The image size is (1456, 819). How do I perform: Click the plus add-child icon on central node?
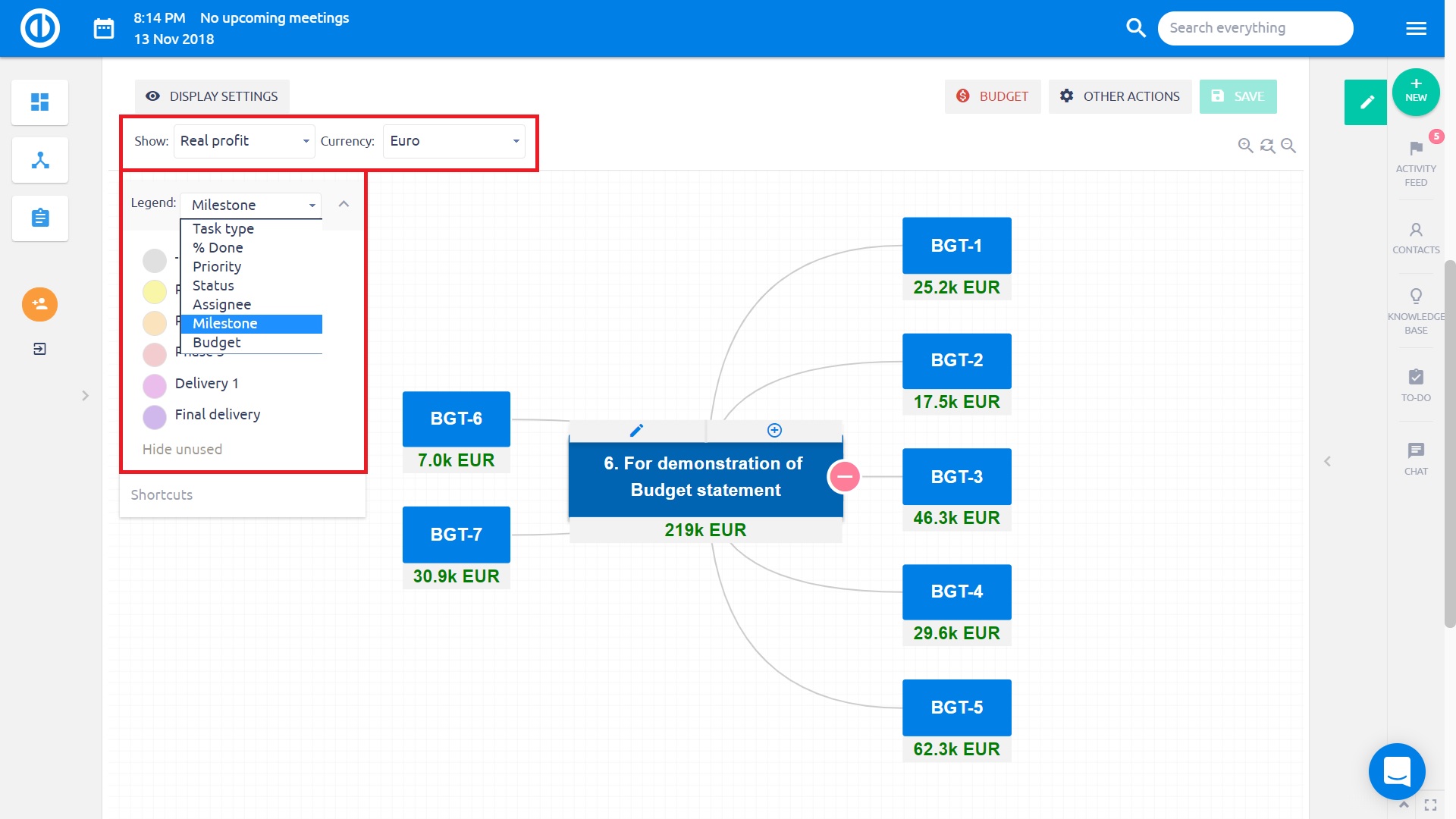[774, 431]
